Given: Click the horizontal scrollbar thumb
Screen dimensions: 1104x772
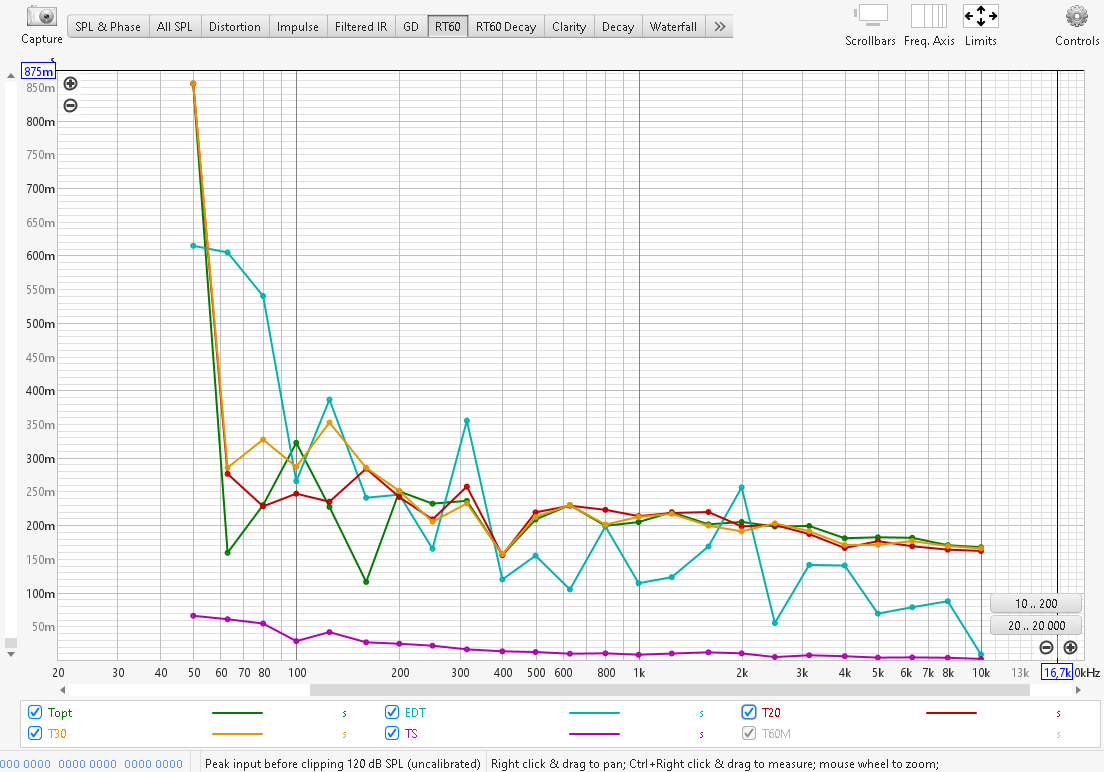Looking at the screenshot, I should tap(670, 690).
